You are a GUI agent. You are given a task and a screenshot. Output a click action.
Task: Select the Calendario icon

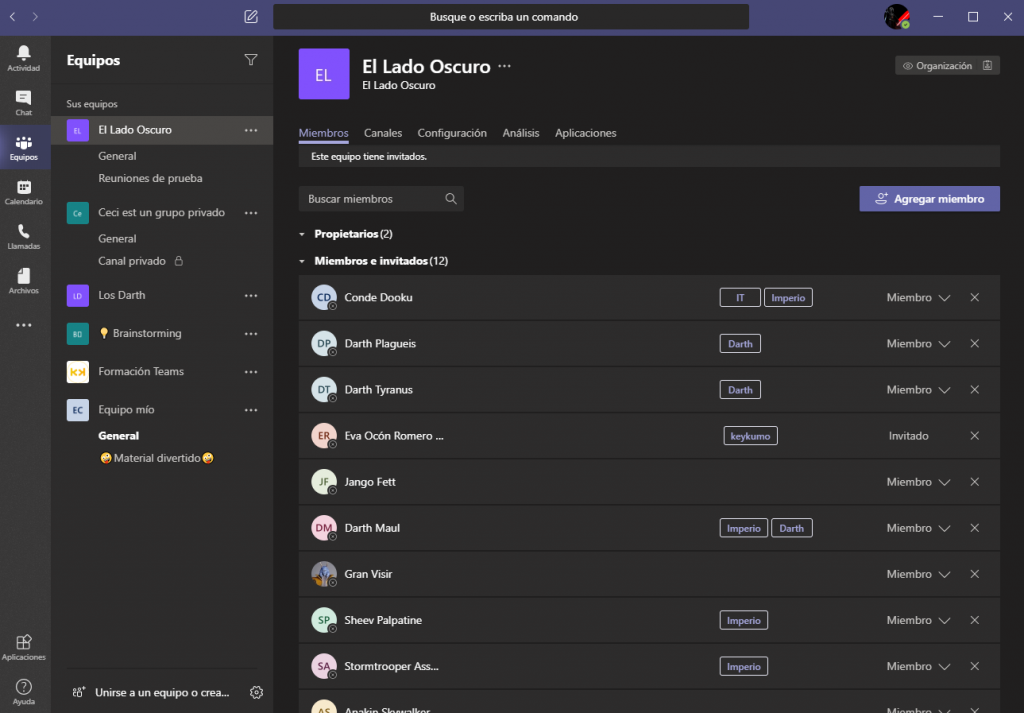(23, 190)
